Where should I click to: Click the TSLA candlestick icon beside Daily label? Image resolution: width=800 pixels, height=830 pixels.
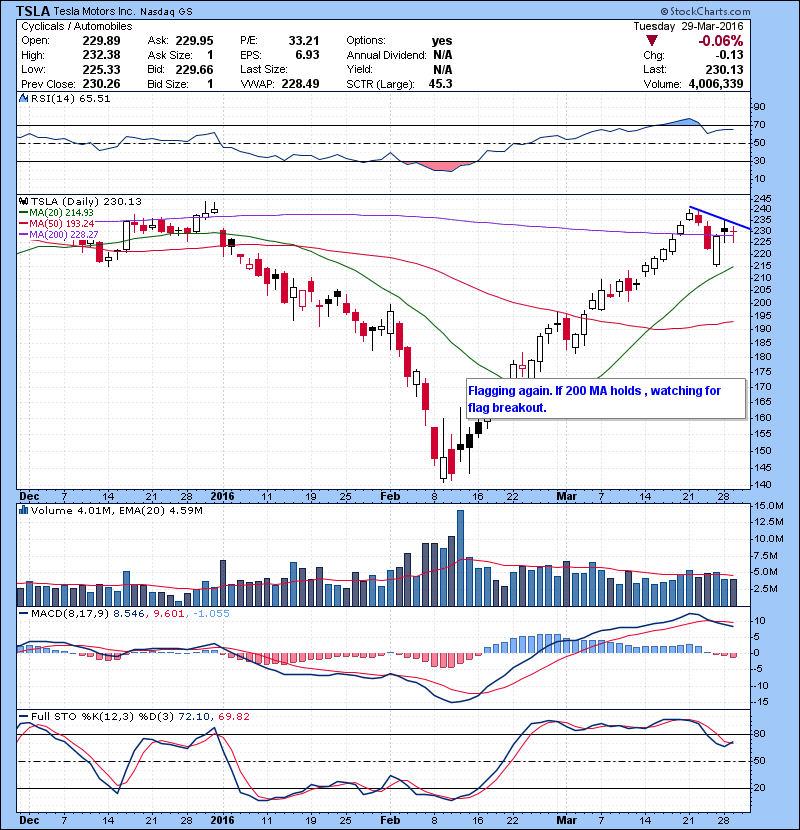coord(23,201)
